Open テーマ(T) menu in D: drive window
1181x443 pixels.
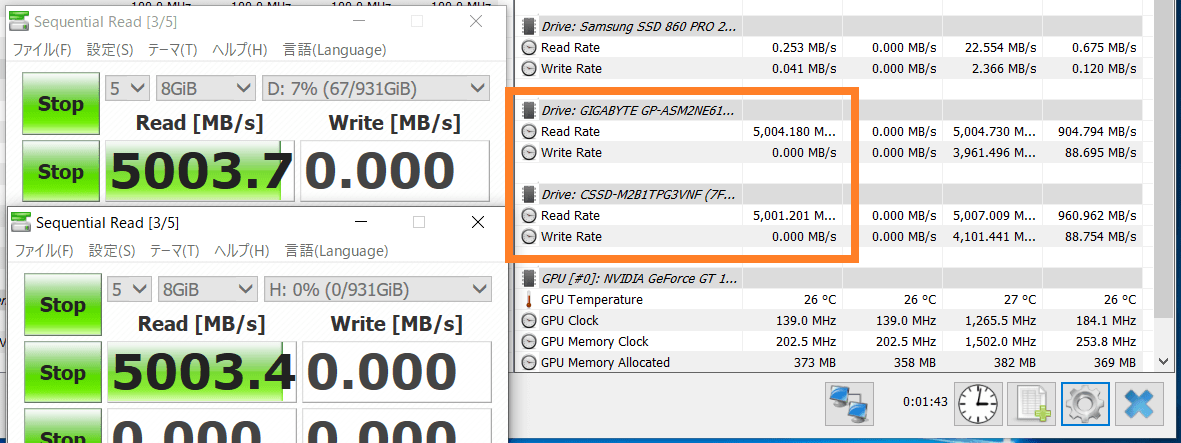pyautogui.click(x=172, y=50)
